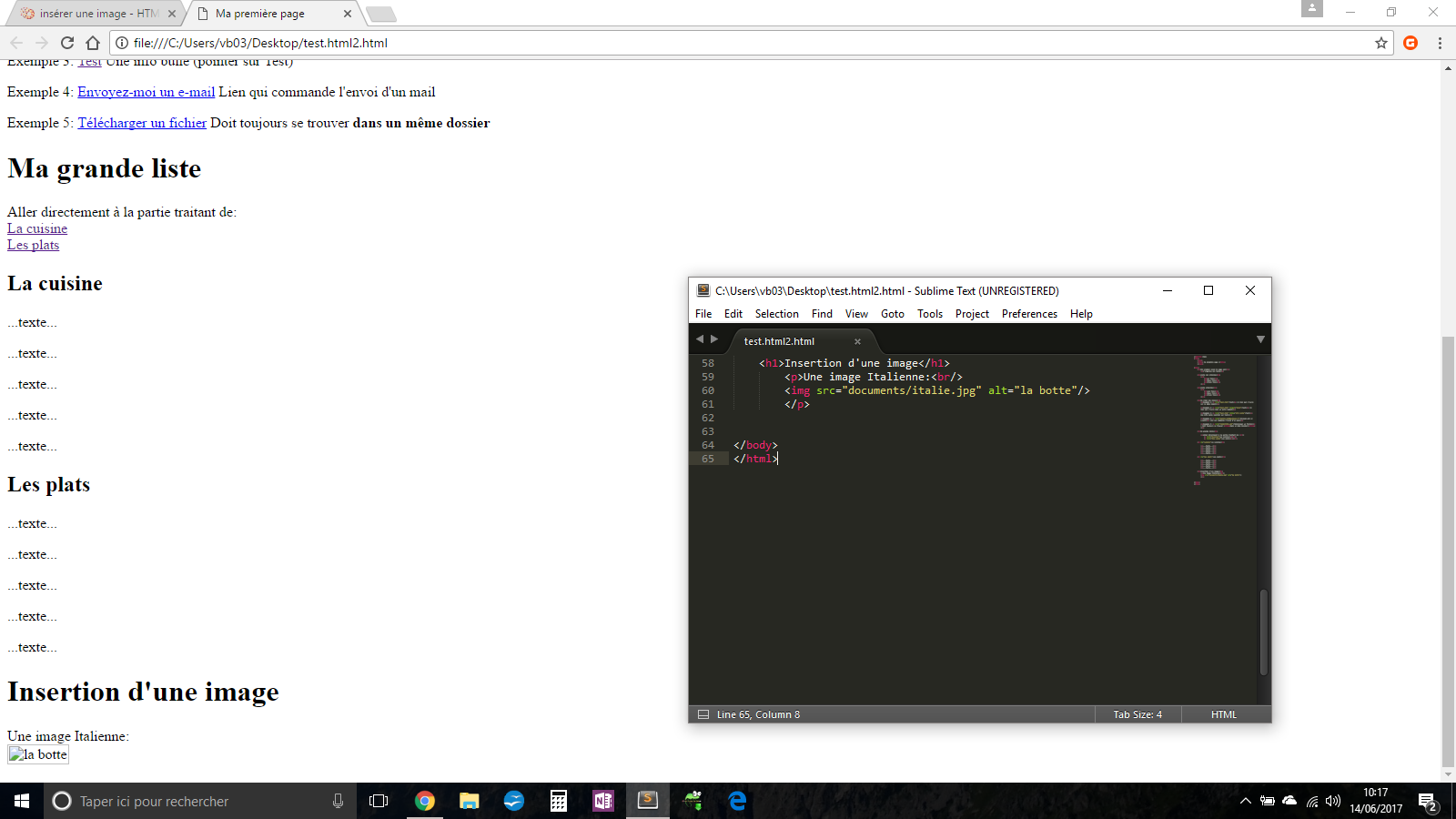View site information via the address bar info icon
Image resolution: width=1456 pixels, height=819 pixels.
click(x=119, y=43)
